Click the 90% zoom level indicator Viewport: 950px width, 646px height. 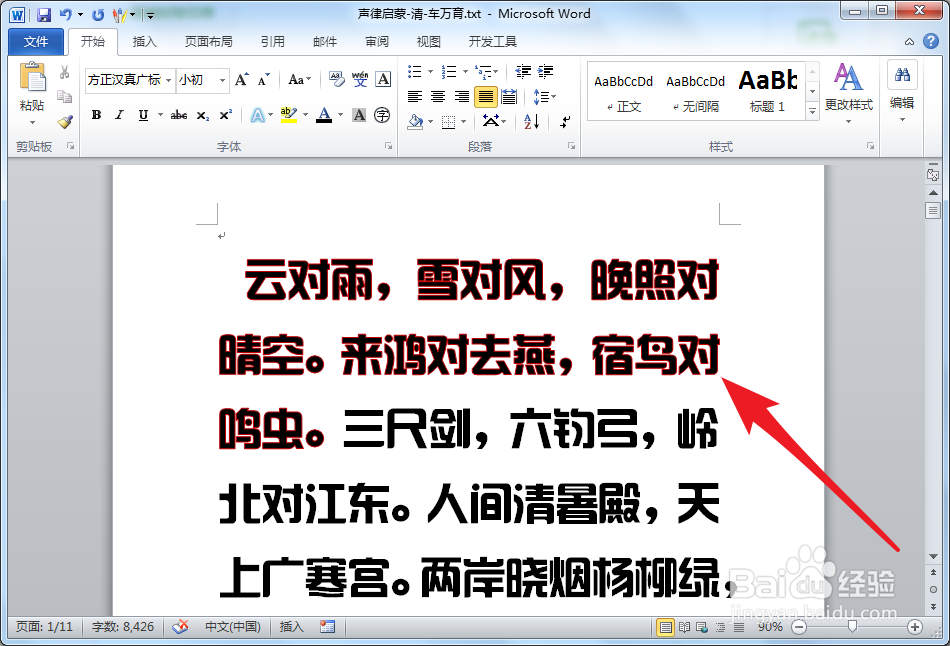[769, 627]
